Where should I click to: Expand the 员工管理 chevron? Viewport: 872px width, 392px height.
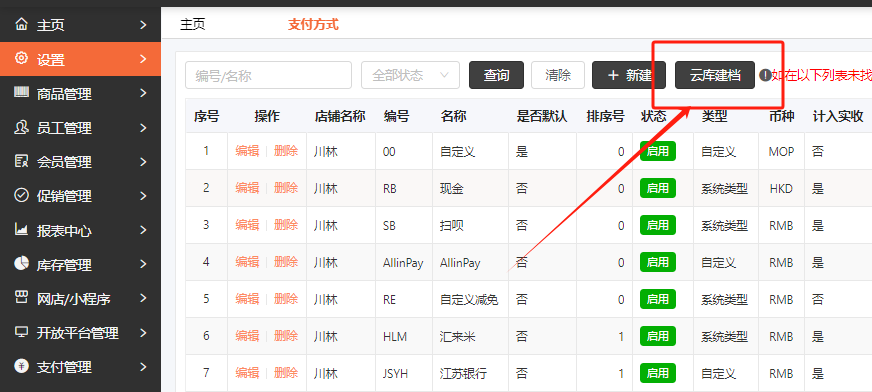pyautogui.click(x=143, y=128)
